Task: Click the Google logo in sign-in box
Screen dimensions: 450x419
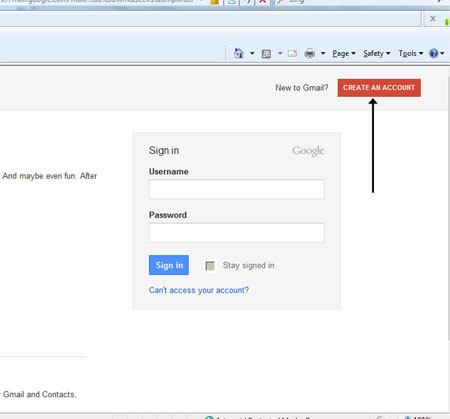Action: (308, 151)
